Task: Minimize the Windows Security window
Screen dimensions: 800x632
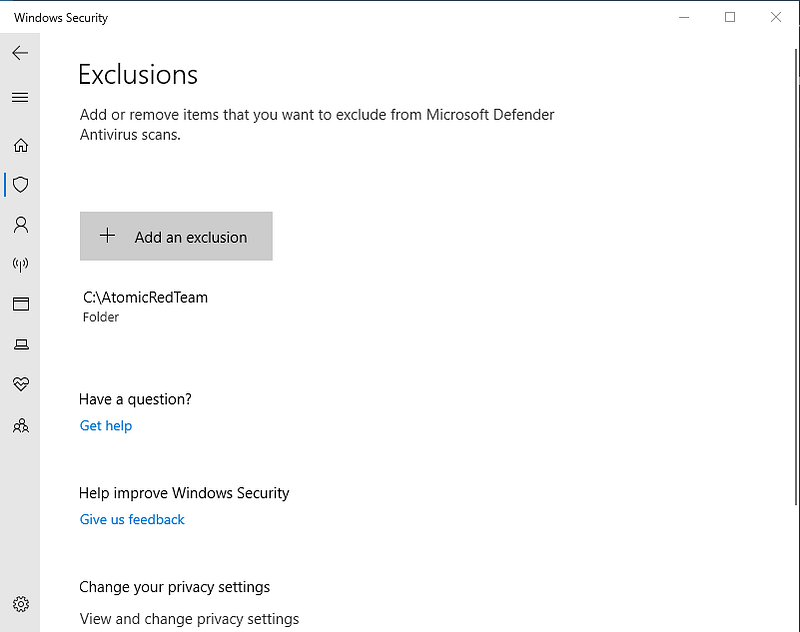Action: (684, 17)
